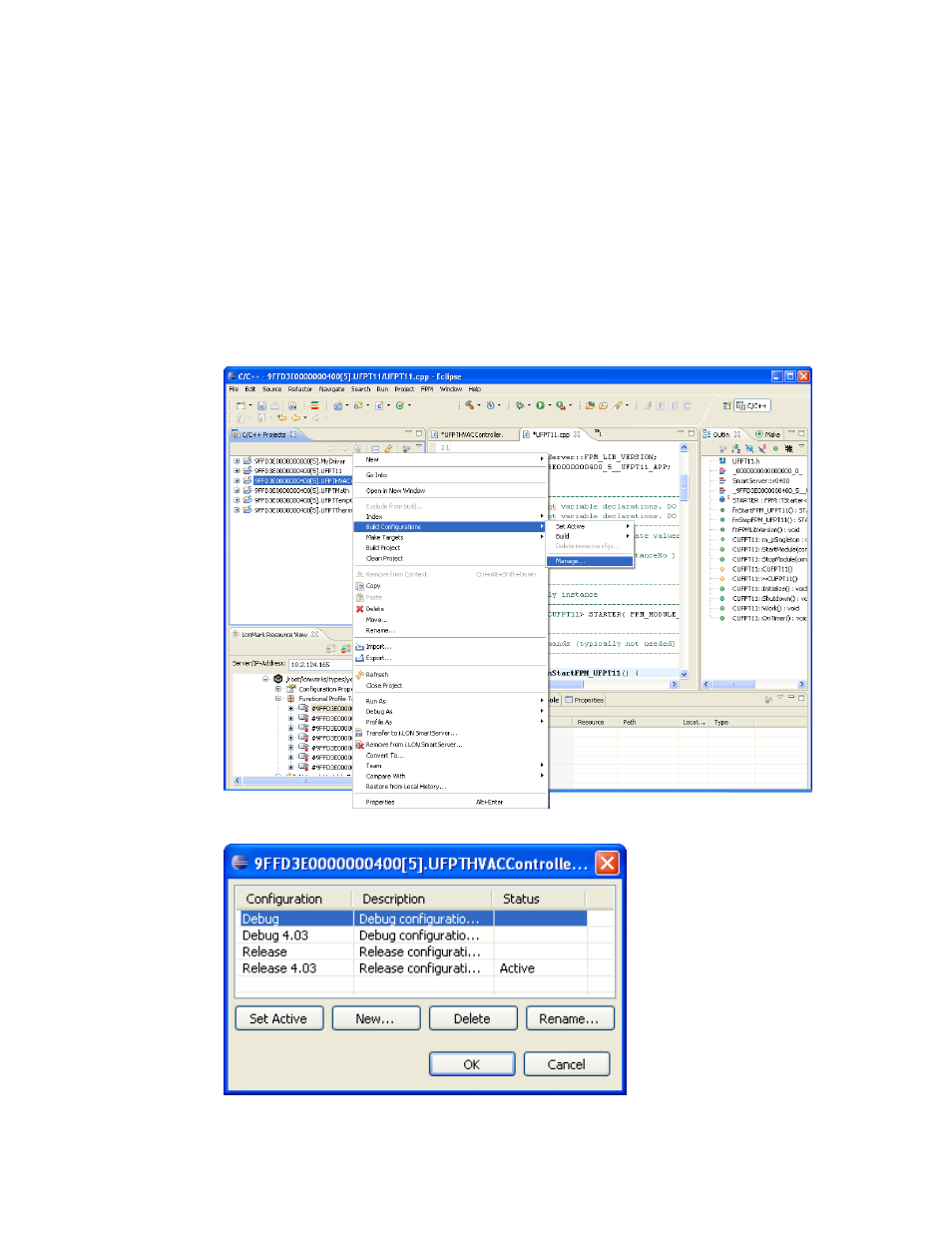This screenshot has width=952, height=1233.
Task: Click the Open Perspective icon beside C/C++
Action: pyautogui.click(x=727, y=405)
